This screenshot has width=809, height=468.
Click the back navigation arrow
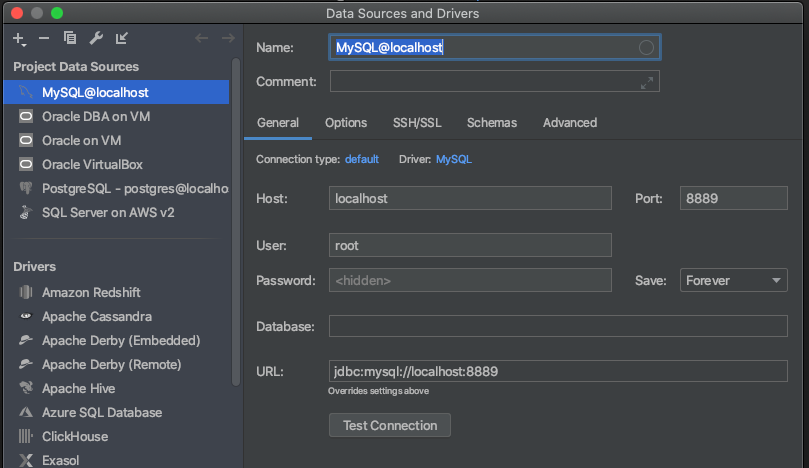point(201,38)
